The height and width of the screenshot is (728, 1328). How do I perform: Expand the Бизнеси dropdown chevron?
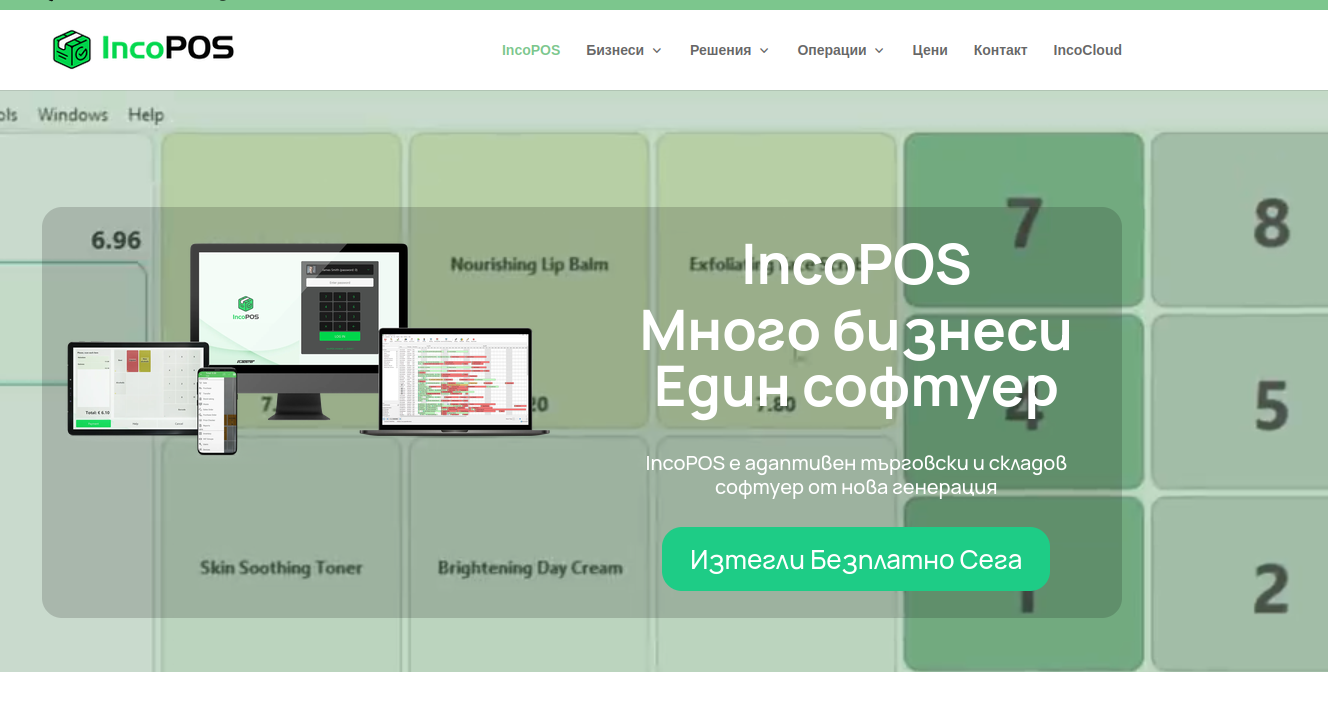coord(657,50)
